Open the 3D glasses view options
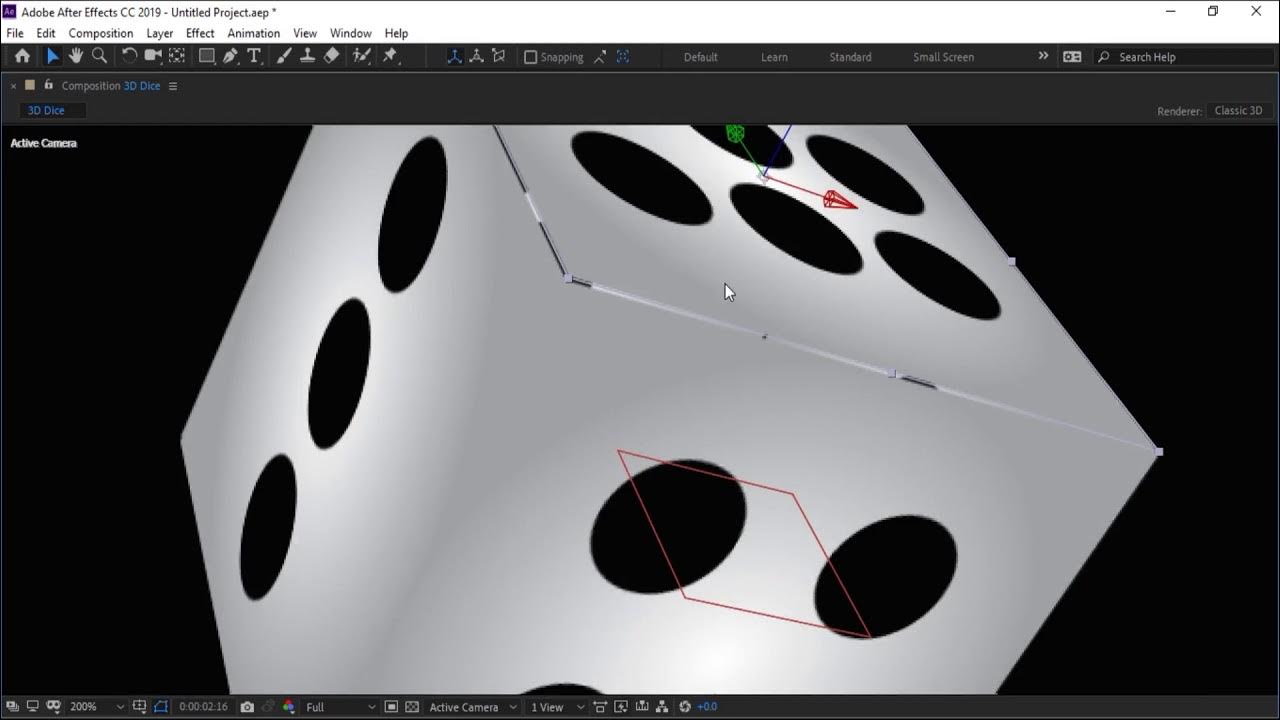Viewport: 1280px width, 720px height. (54, 707)
